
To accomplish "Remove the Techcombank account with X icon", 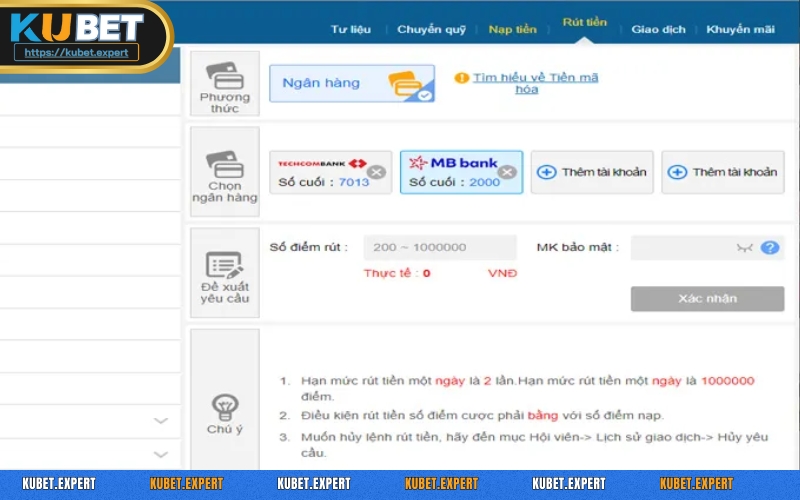I will click(376, 172).
